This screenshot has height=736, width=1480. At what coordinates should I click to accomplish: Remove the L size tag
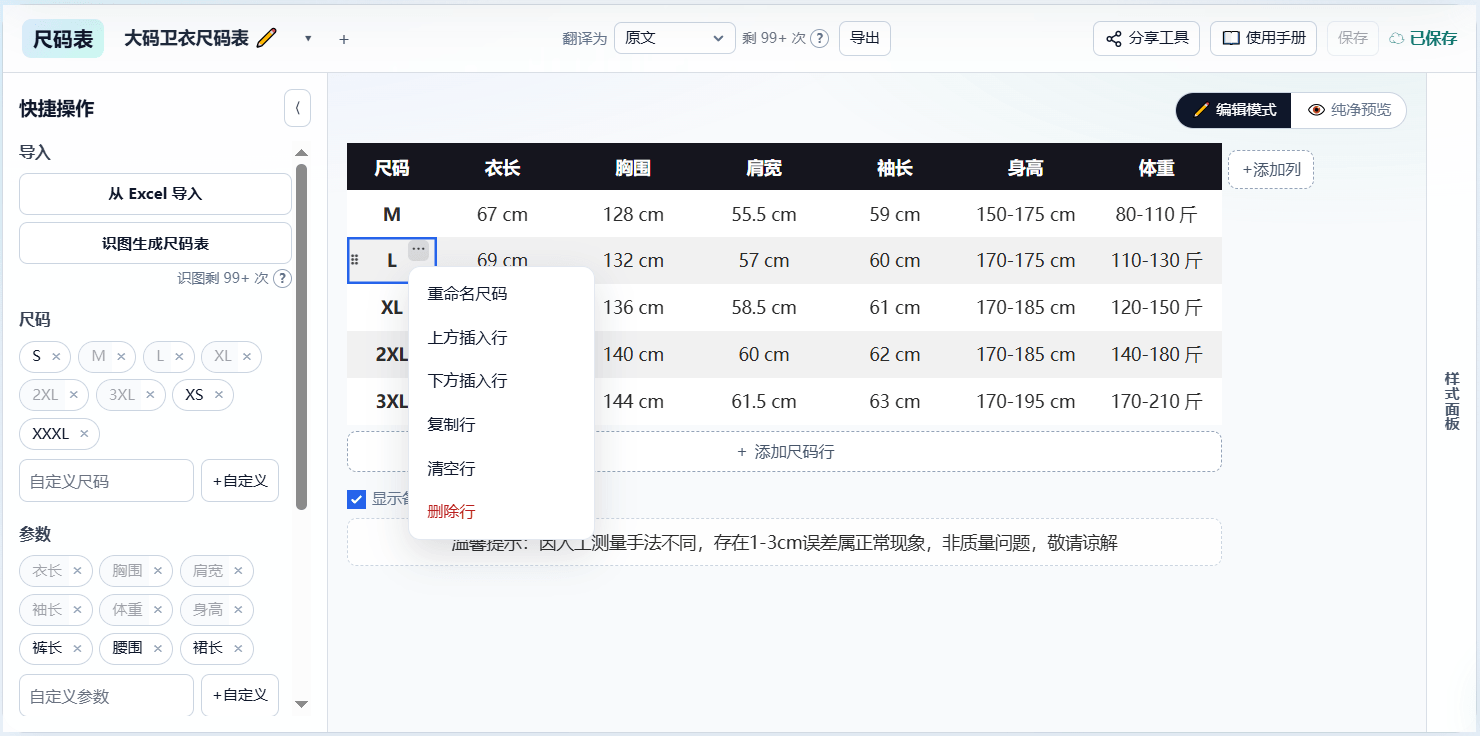point(179,356)
